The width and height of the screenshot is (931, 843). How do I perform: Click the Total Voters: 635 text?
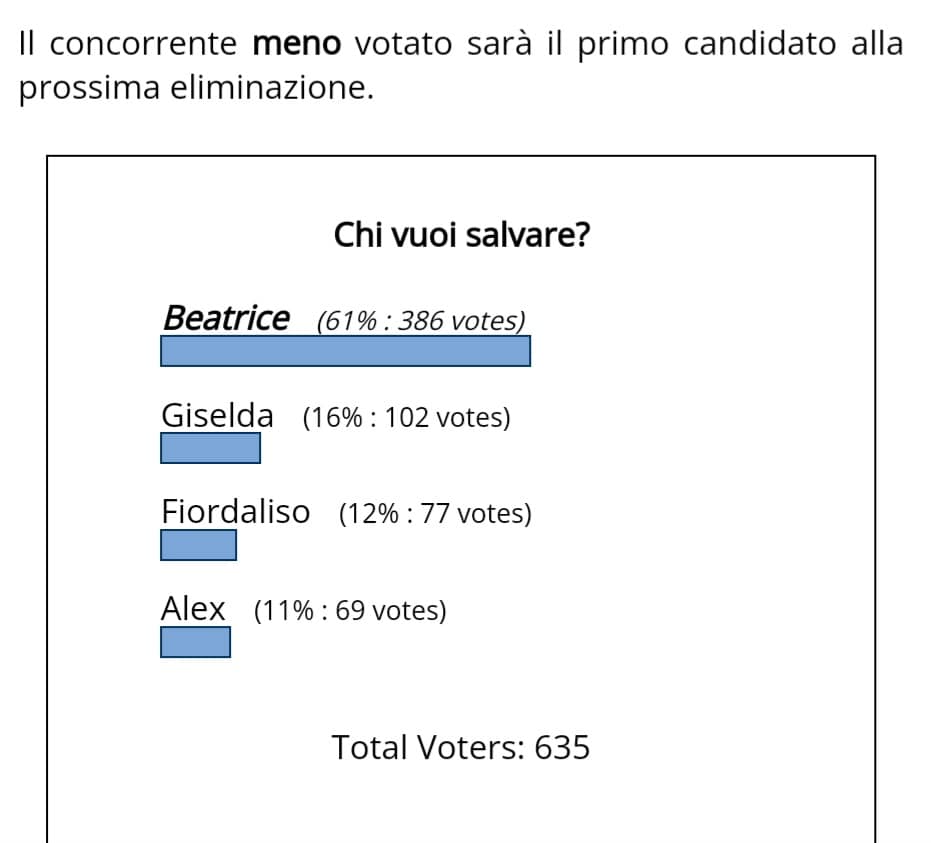[x=461, y=747]
